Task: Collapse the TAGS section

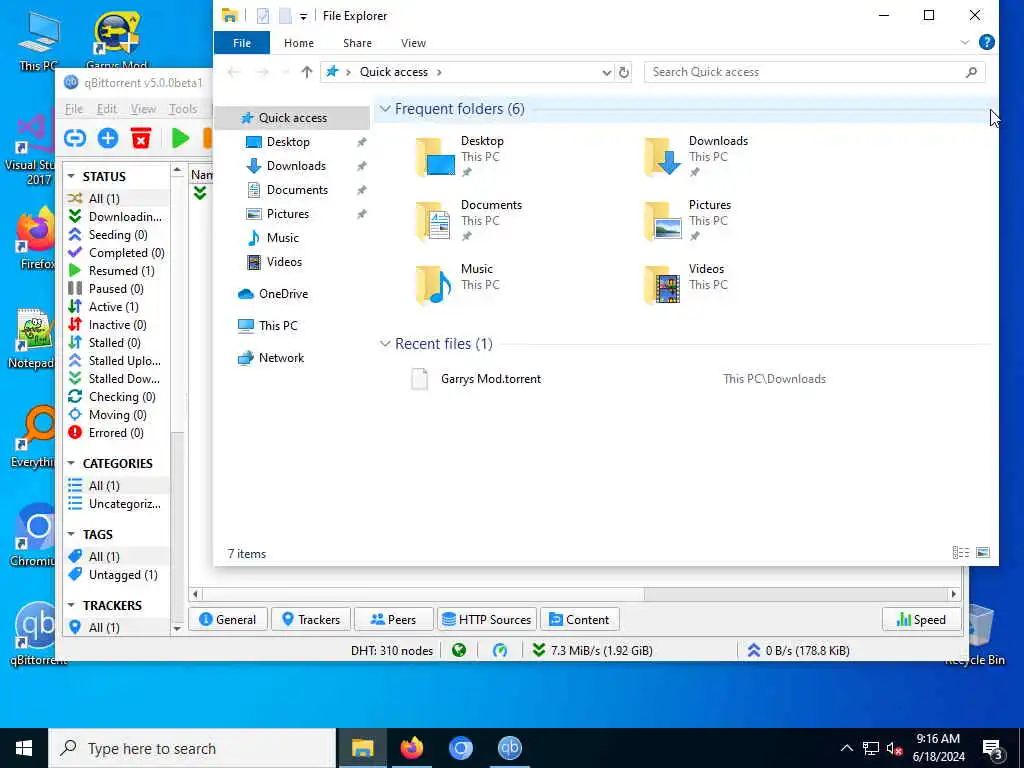Action: pyautogui.click(x=71, y=534)
